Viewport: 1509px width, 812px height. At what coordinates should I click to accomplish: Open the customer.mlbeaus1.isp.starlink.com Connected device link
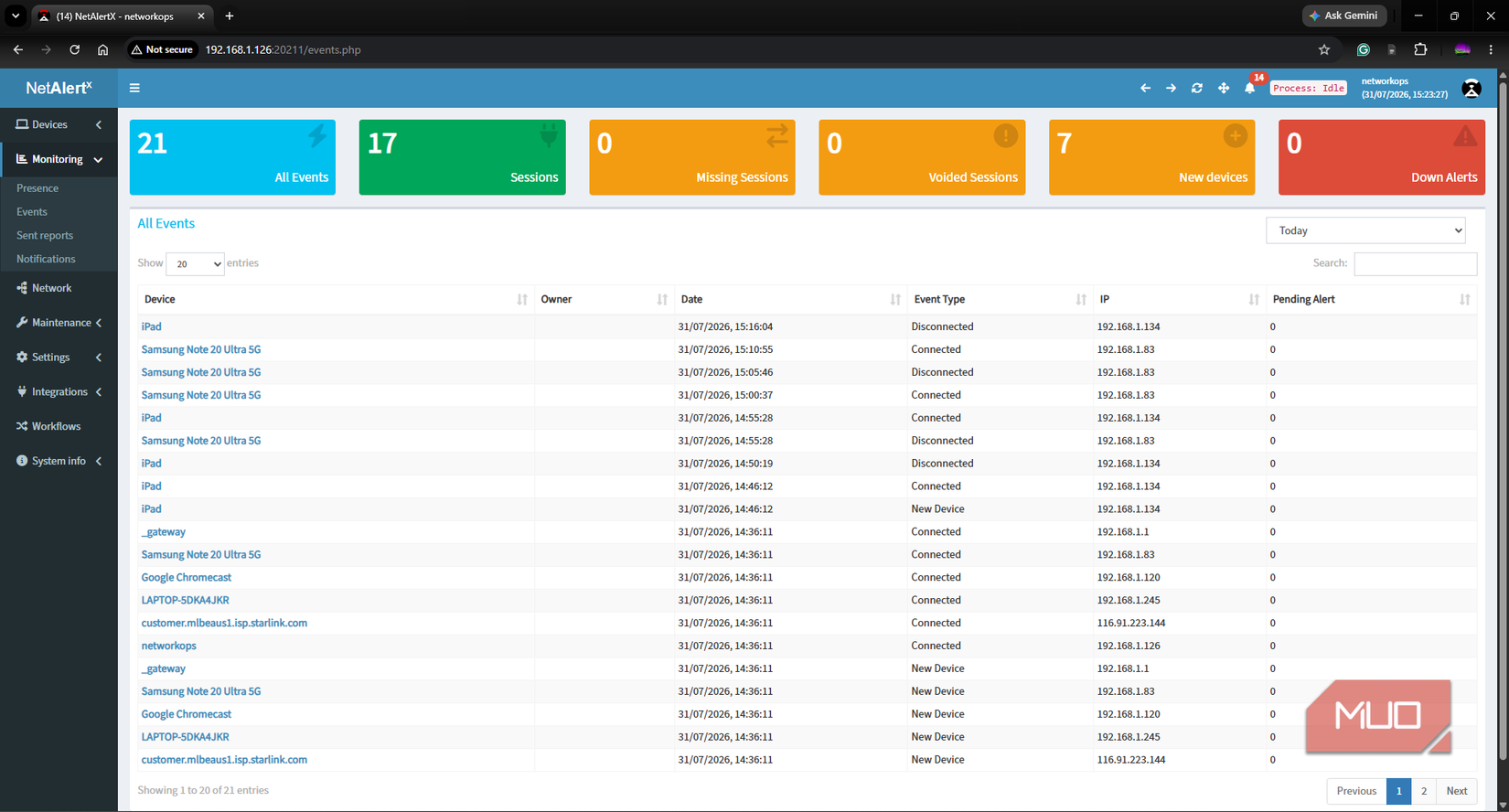pyautogui.click(x=224, y=623)
